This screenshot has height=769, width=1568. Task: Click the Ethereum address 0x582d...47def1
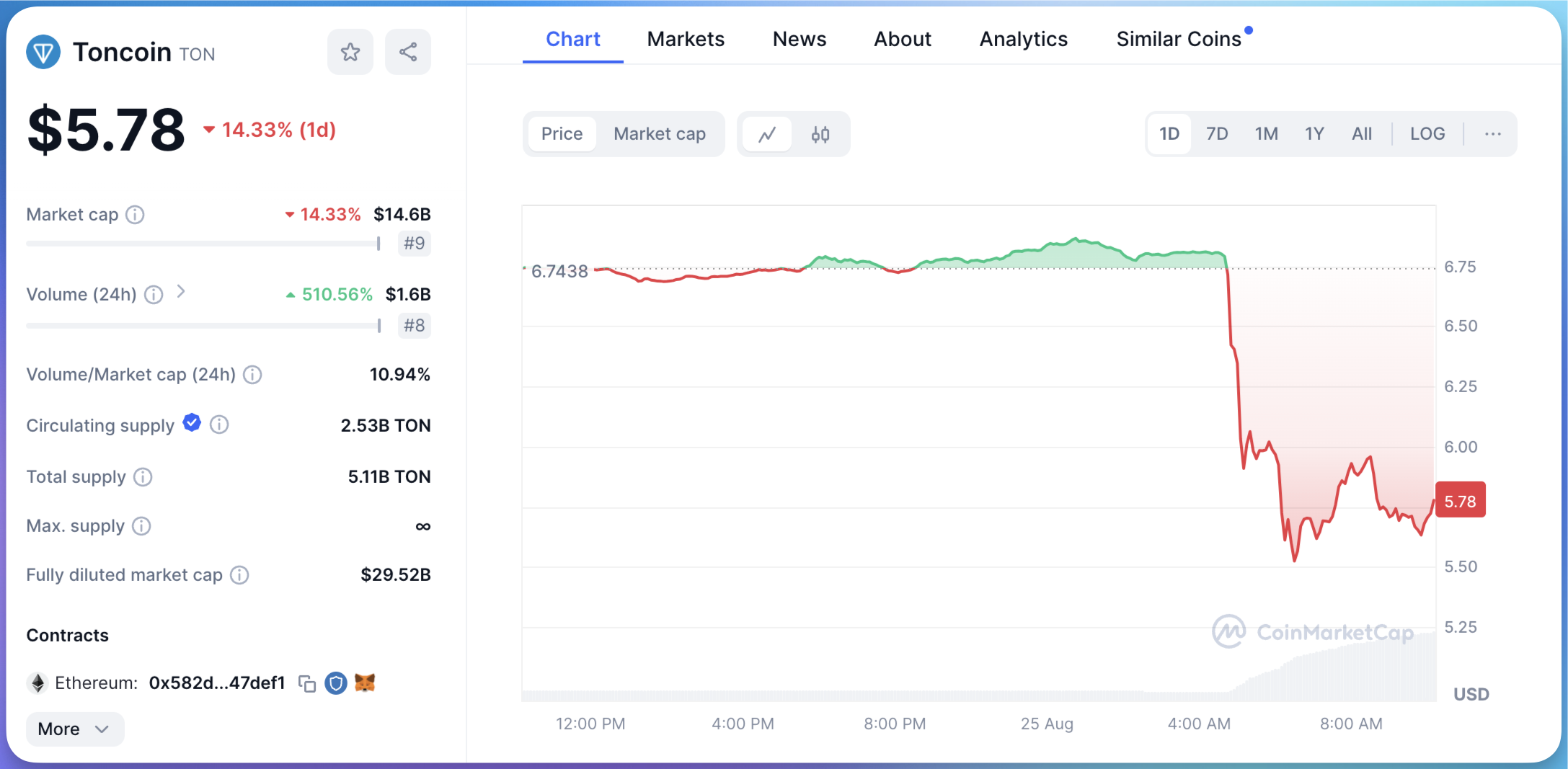[x=217, y=683]
